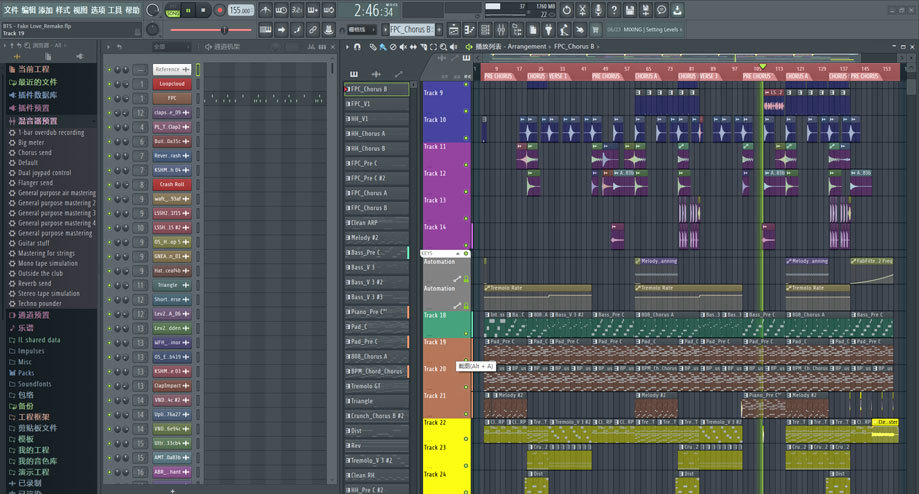Select the Chorus send mixer preset
Image resolution: width=919 pixels, height=494 pixels.
click(x=35, y=152)
